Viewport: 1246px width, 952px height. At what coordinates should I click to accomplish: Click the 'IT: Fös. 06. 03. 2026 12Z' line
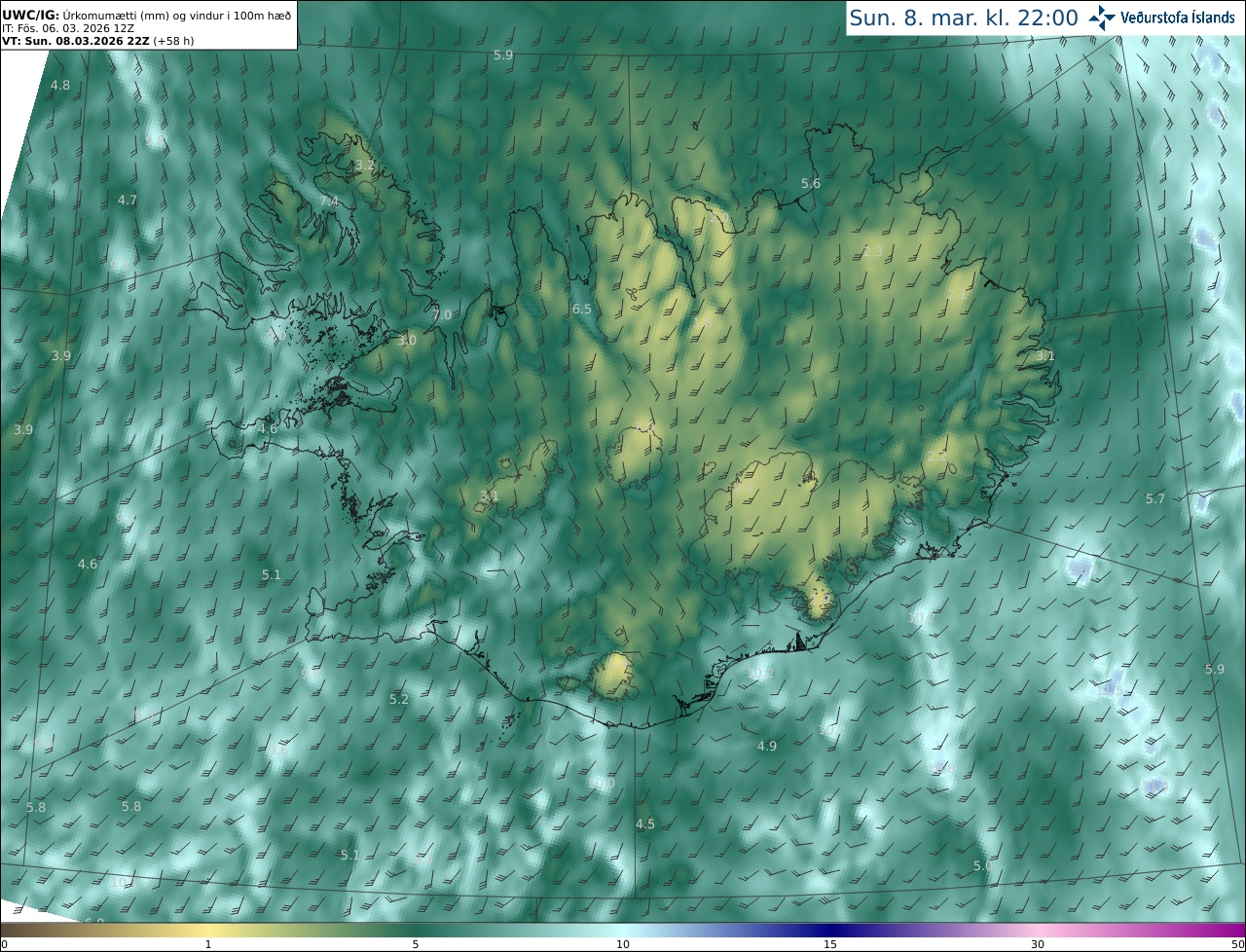(68, 28)
